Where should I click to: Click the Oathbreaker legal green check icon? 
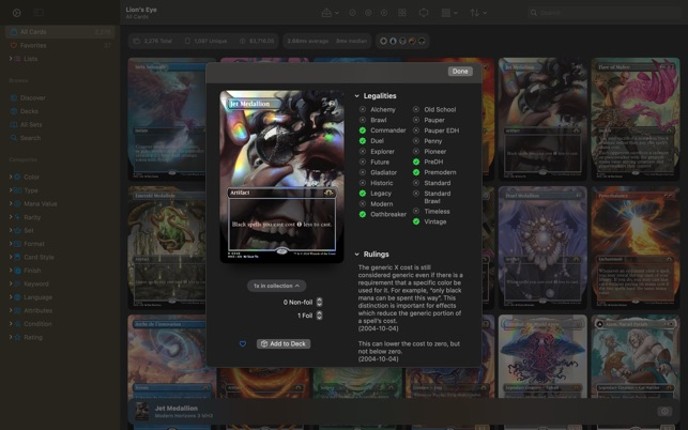(362, 214)
